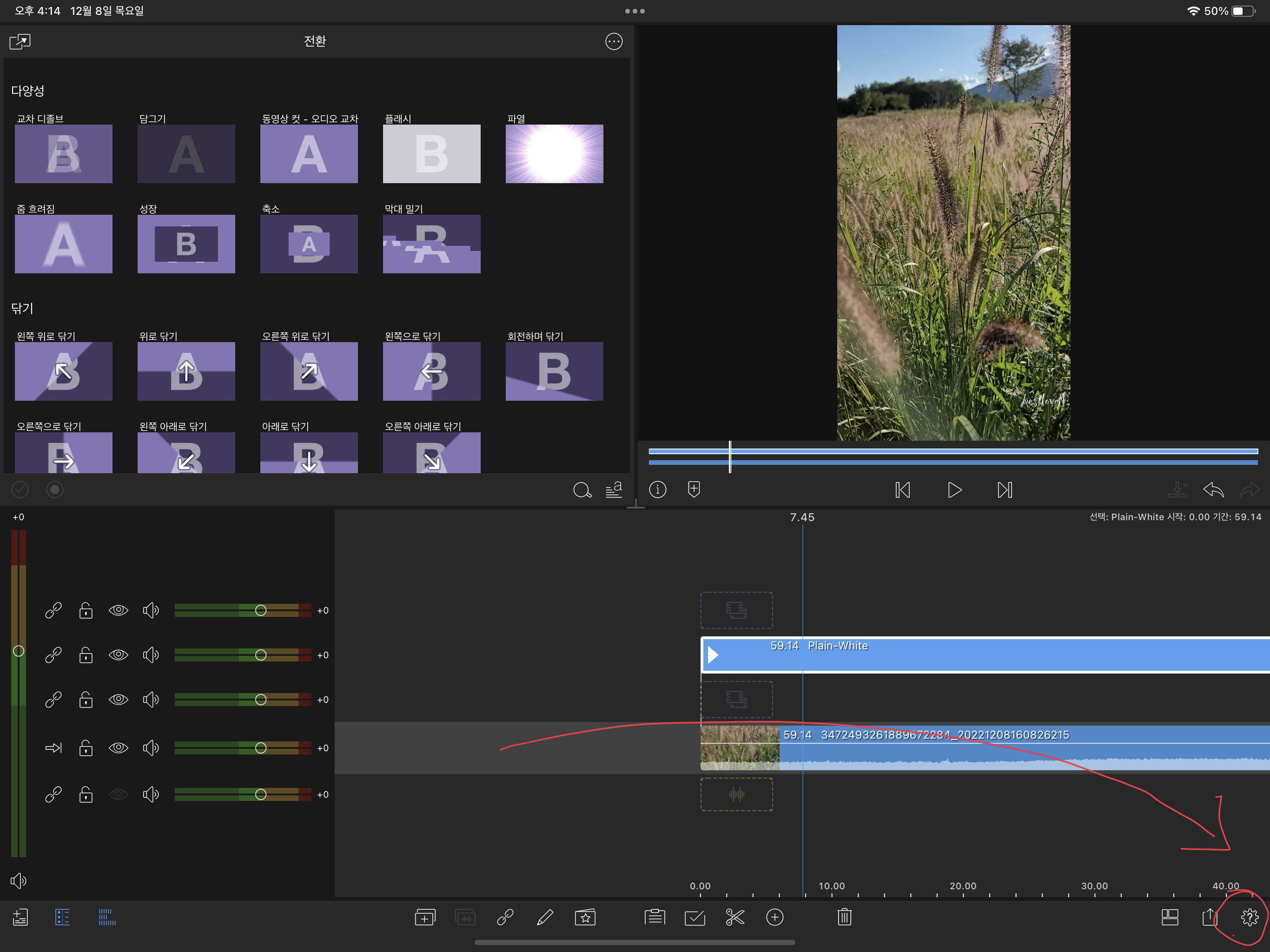Select the pencil edit tool

coord(544,917)
